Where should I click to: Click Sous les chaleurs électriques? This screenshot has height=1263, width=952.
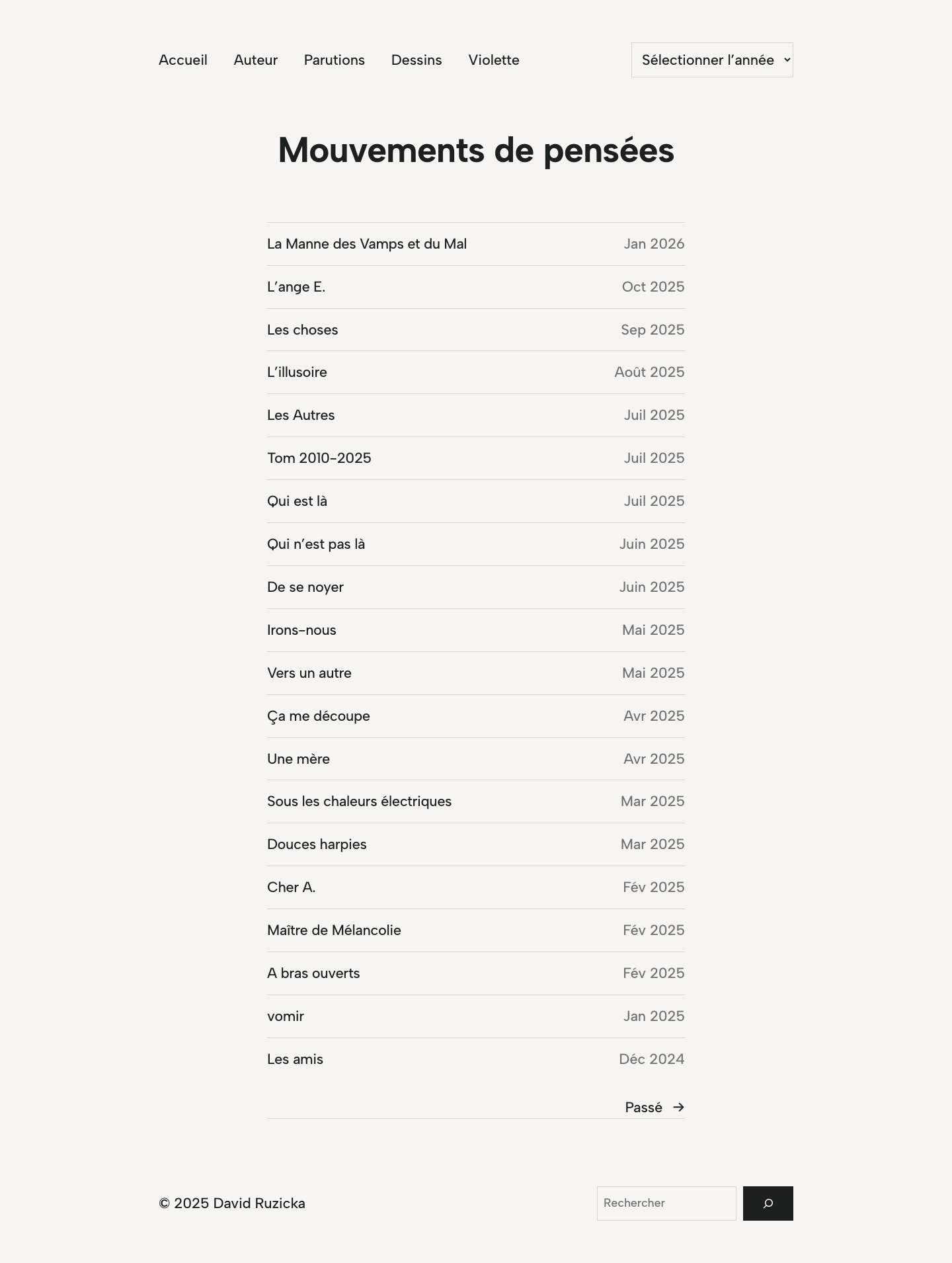tap(359, 801)
